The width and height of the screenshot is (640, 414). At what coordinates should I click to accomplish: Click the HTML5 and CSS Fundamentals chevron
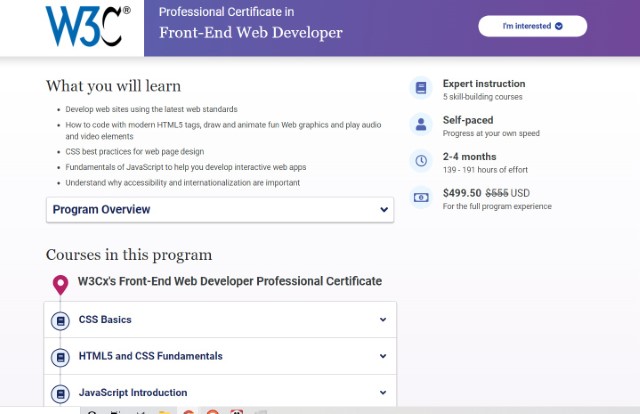383,356
